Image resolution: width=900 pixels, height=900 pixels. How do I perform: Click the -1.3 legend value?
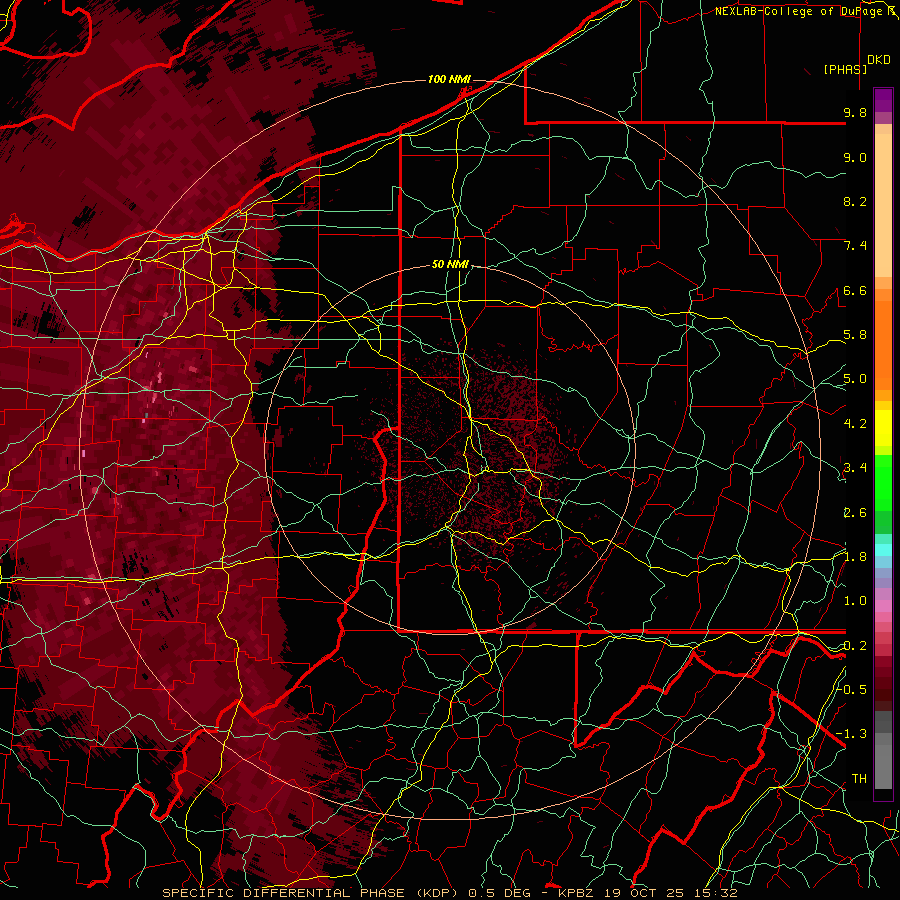[852, 734]
